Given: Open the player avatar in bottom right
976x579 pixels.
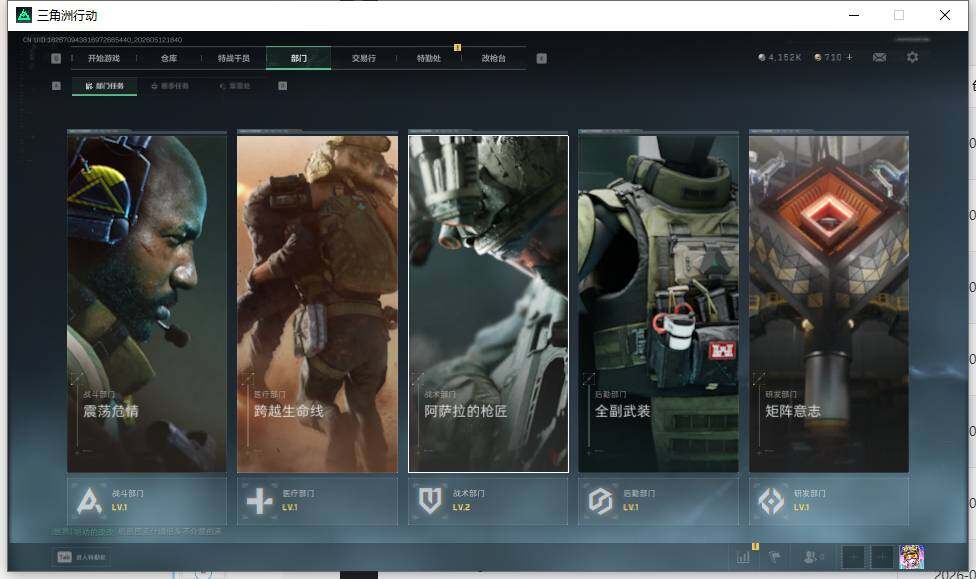Looking at the screenshot, I should [x=911, y=557].
